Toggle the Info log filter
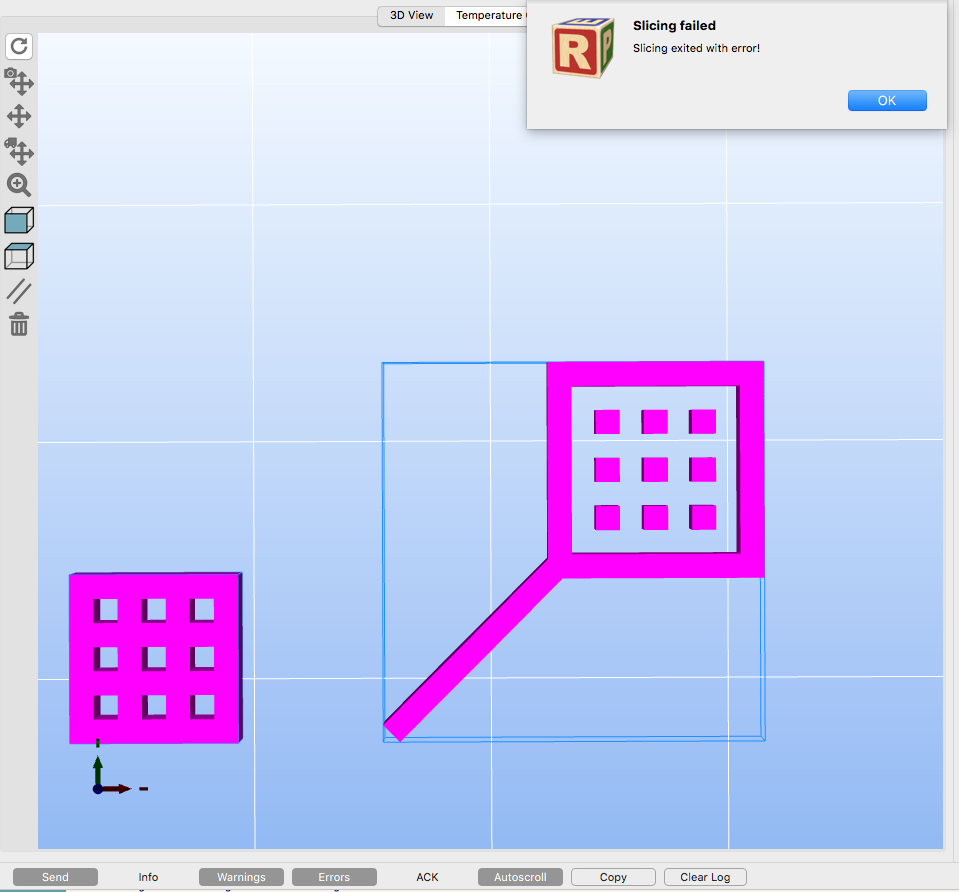 pos(148,877)
